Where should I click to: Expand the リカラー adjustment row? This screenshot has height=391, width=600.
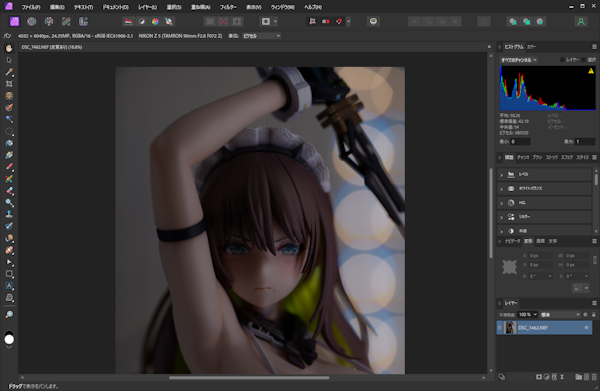click(544, 217)
